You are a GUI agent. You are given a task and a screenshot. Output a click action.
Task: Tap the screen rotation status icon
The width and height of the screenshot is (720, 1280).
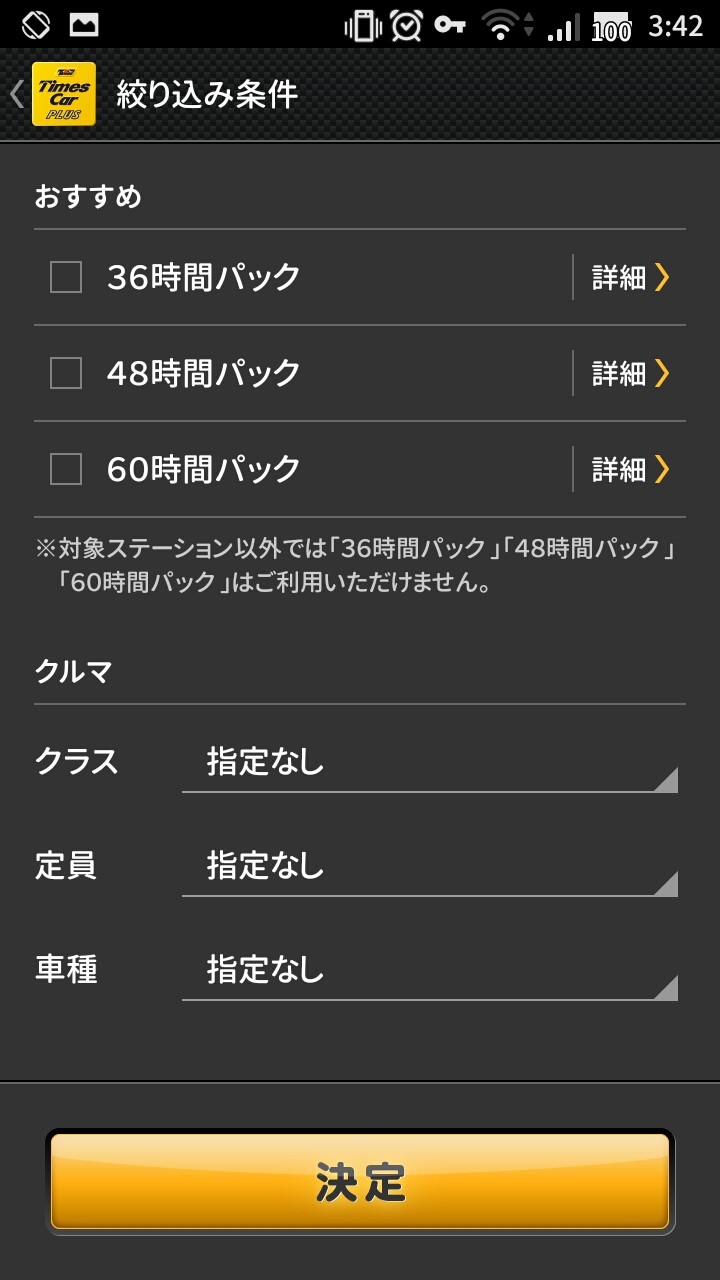(x=35, y=25)
